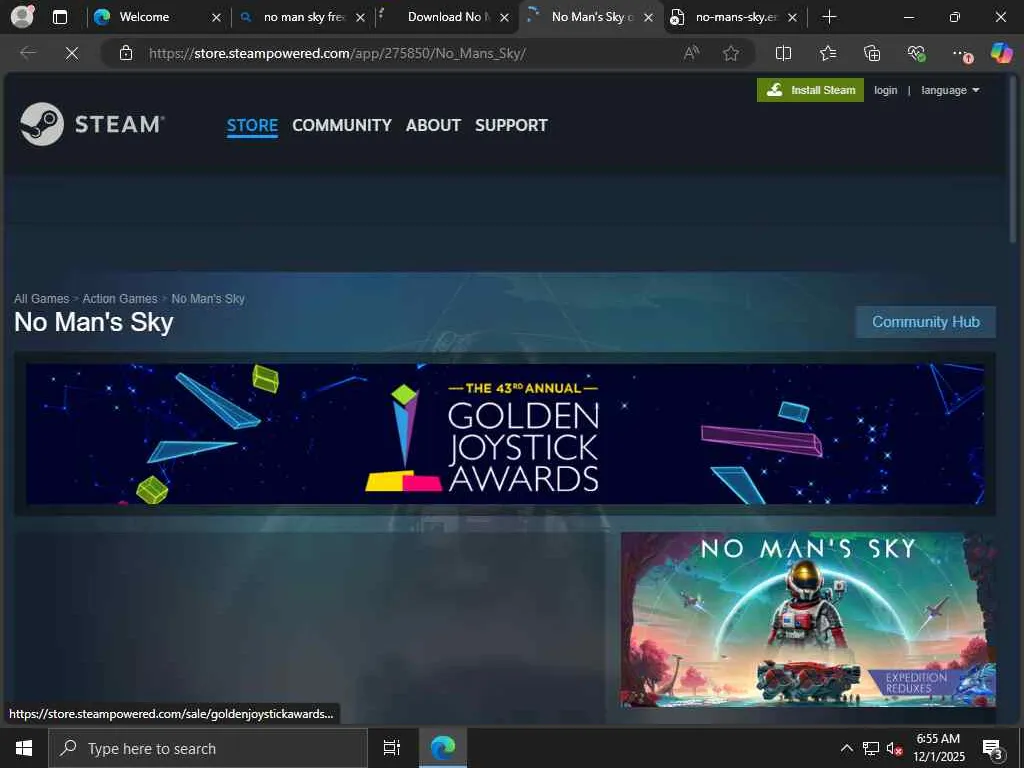Open Task View on the taskbar
The image size is (1024, 768).
click(x=392, y=748)
